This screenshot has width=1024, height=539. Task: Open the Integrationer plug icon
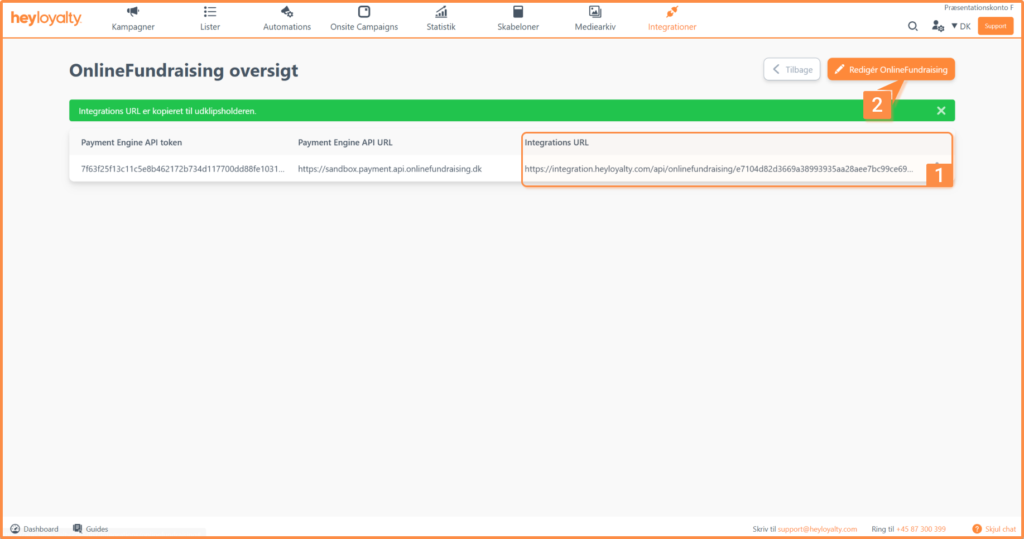pos(672,11)
